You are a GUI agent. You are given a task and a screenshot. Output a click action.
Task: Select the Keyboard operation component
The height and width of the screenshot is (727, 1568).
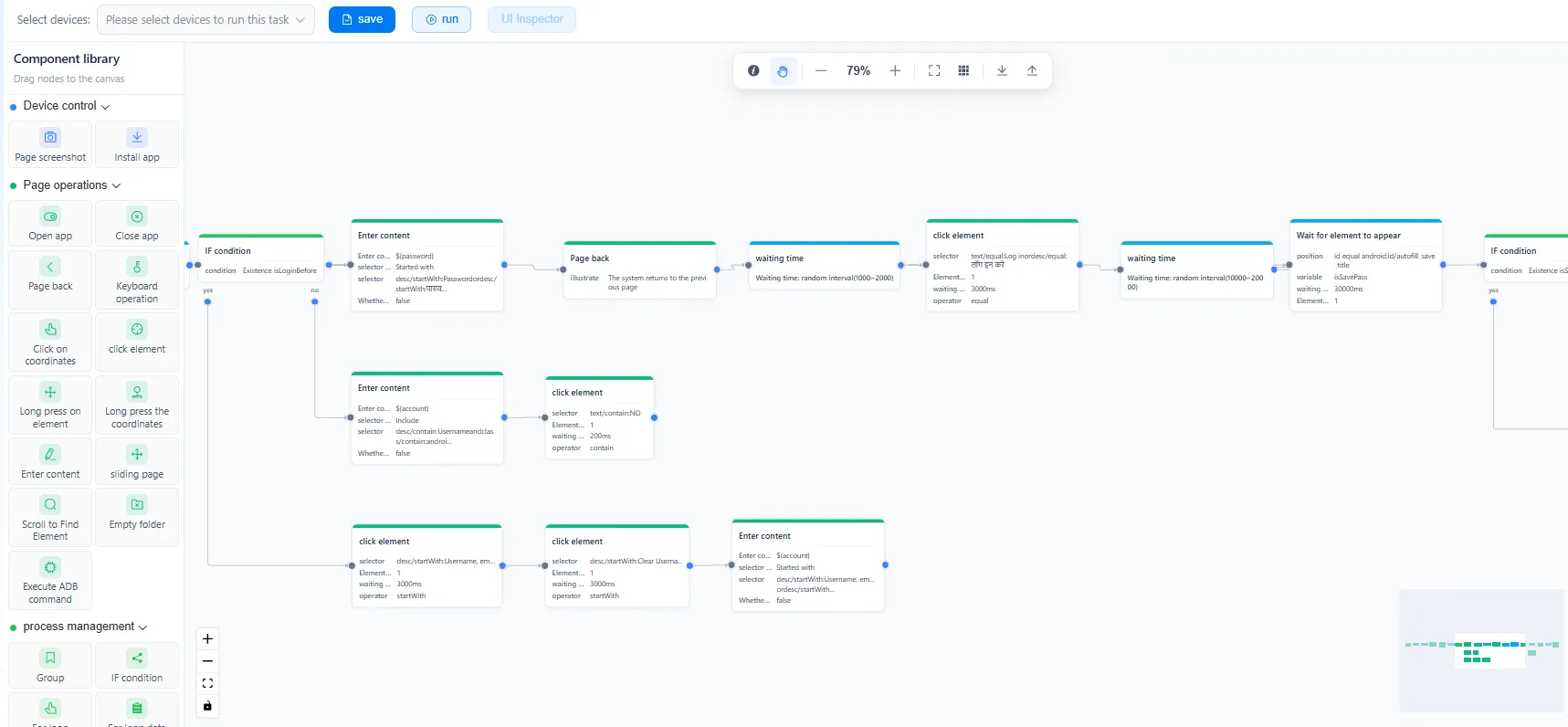137,279
